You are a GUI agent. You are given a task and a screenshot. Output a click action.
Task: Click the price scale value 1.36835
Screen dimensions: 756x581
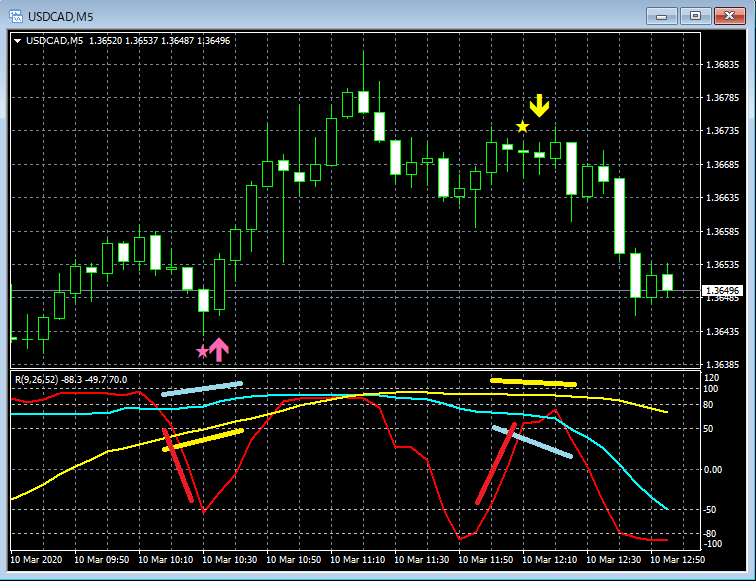pyautogui.click(x=722, y=65)
